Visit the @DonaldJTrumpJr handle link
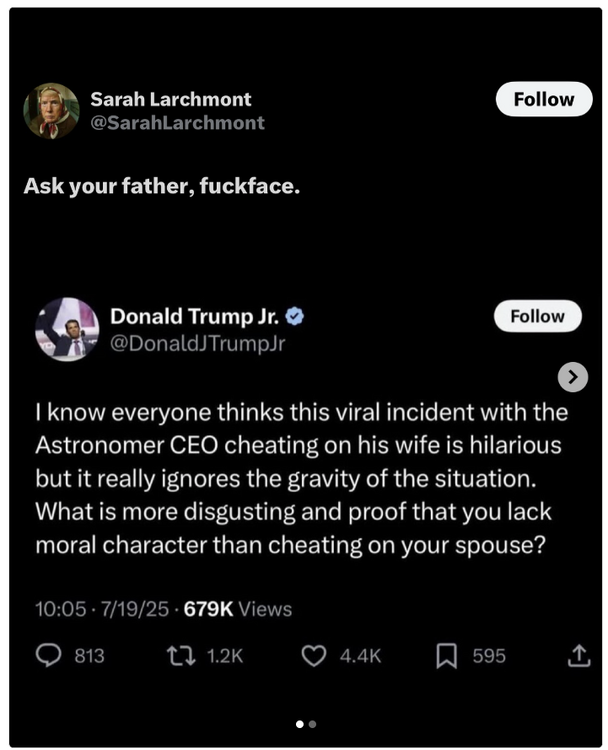Viewport: 608px width, 750px height. (197, 342)
